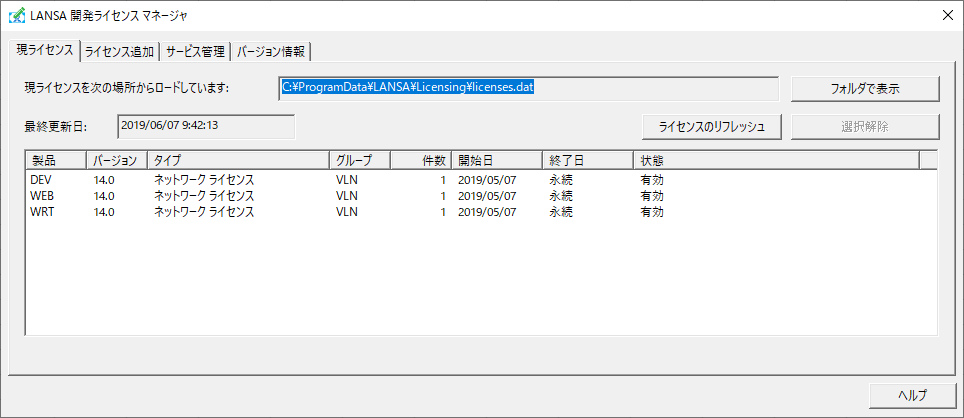The height and width of the screenshot is (418, 964).
Task: Click the フォルダで表示 button
Action: (865, 88)
